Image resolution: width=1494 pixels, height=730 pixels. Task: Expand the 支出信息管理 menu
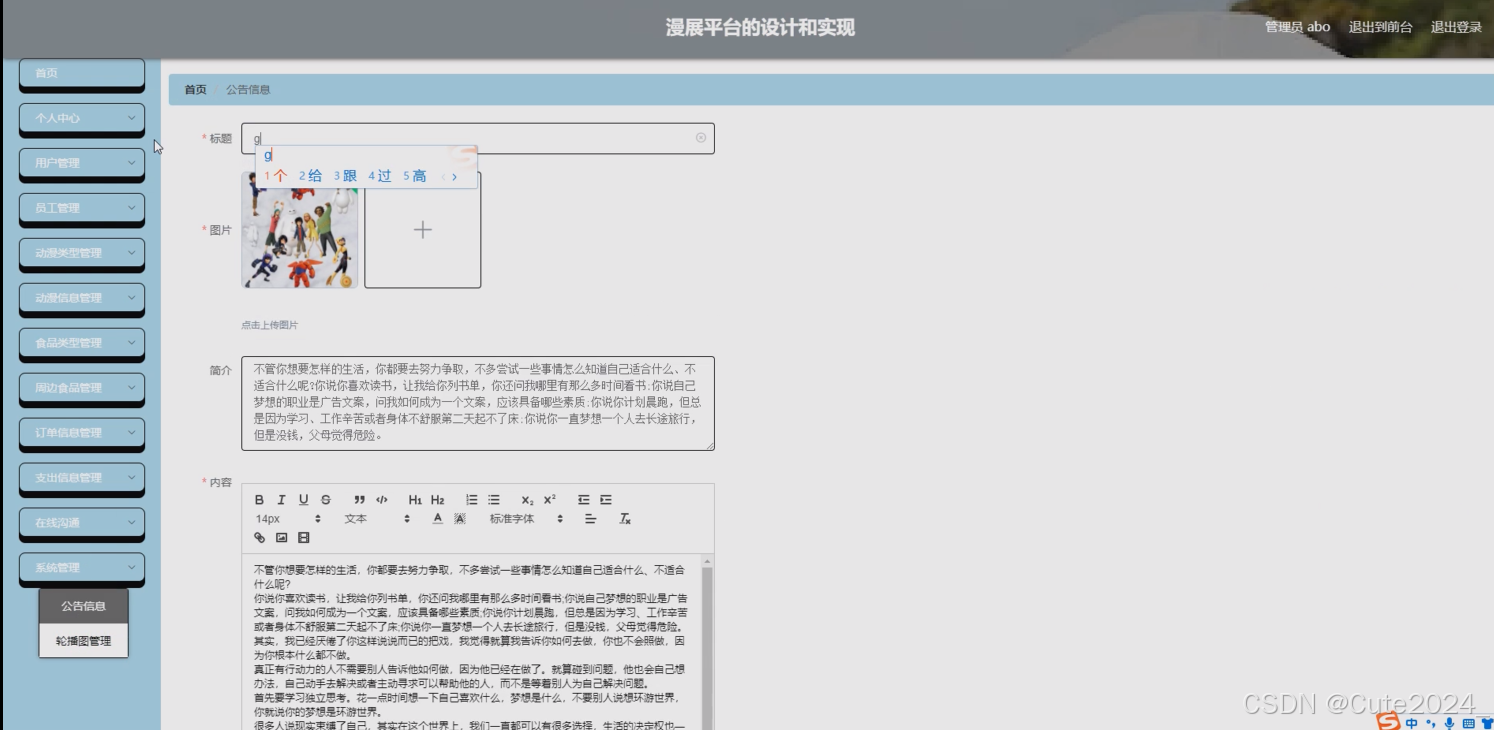[x=82, y=478]
